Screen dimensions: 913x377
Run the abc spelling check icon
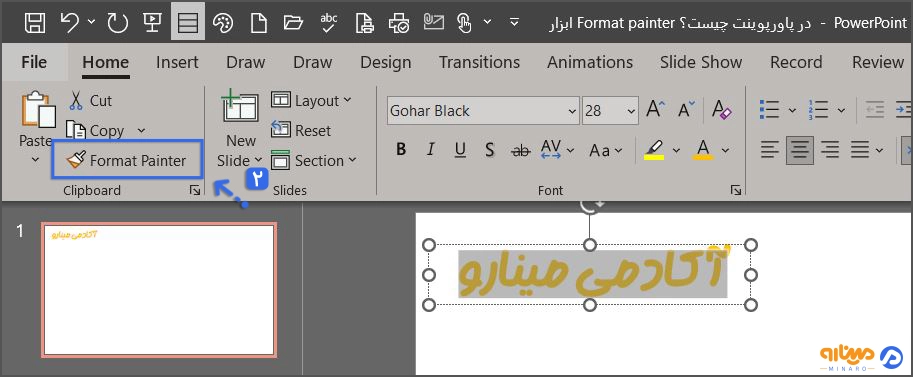328,23
